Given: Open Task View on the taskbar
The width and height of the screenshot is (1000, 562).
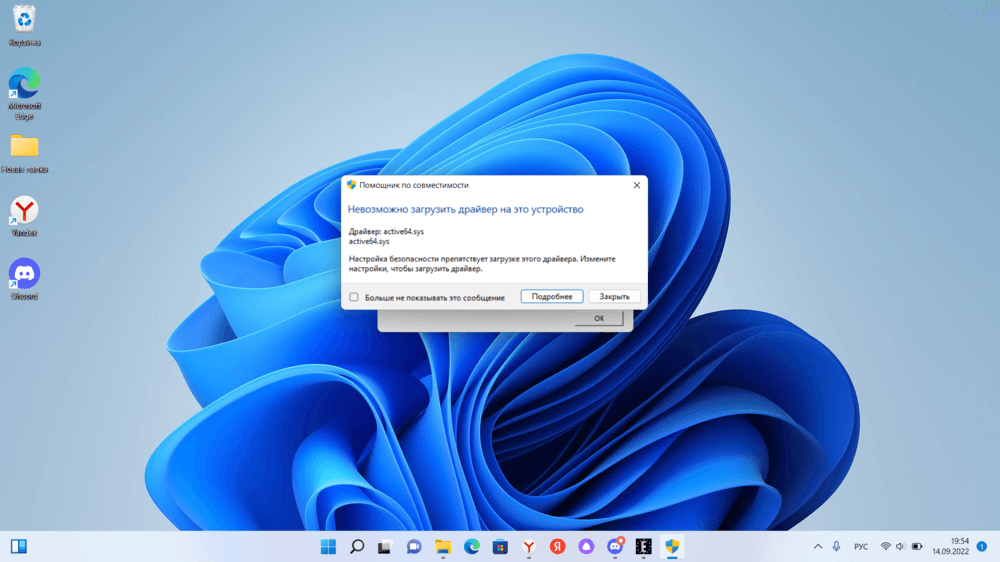Looking at the screenshot, I should pyautogui.click(x=385, y=547).
